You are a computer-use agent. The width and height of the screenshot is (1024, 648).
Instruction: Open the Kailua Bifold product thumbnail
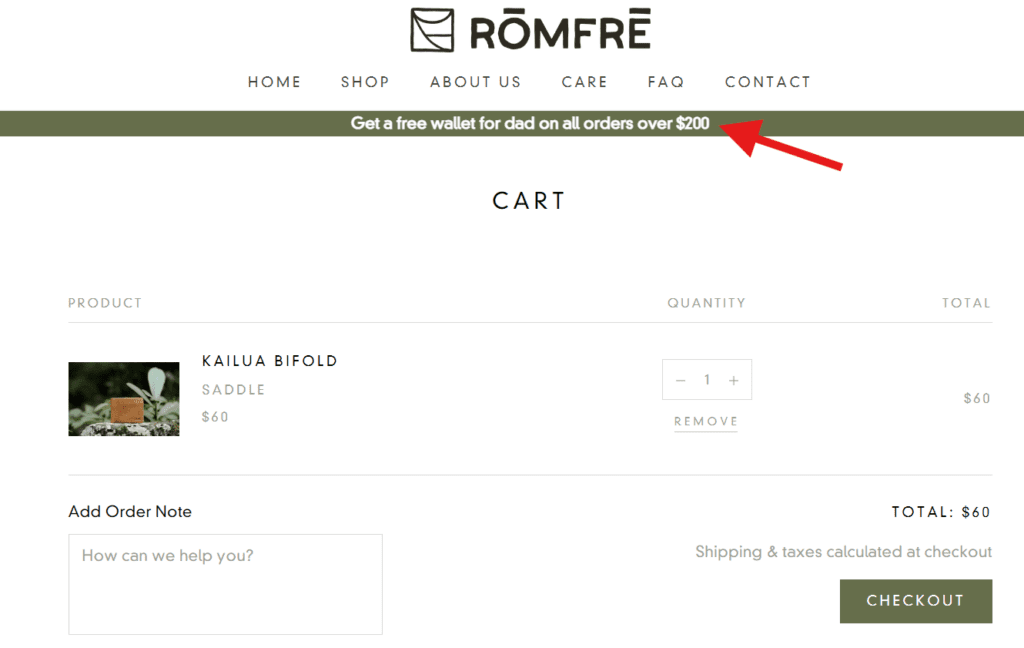[124, 399]
